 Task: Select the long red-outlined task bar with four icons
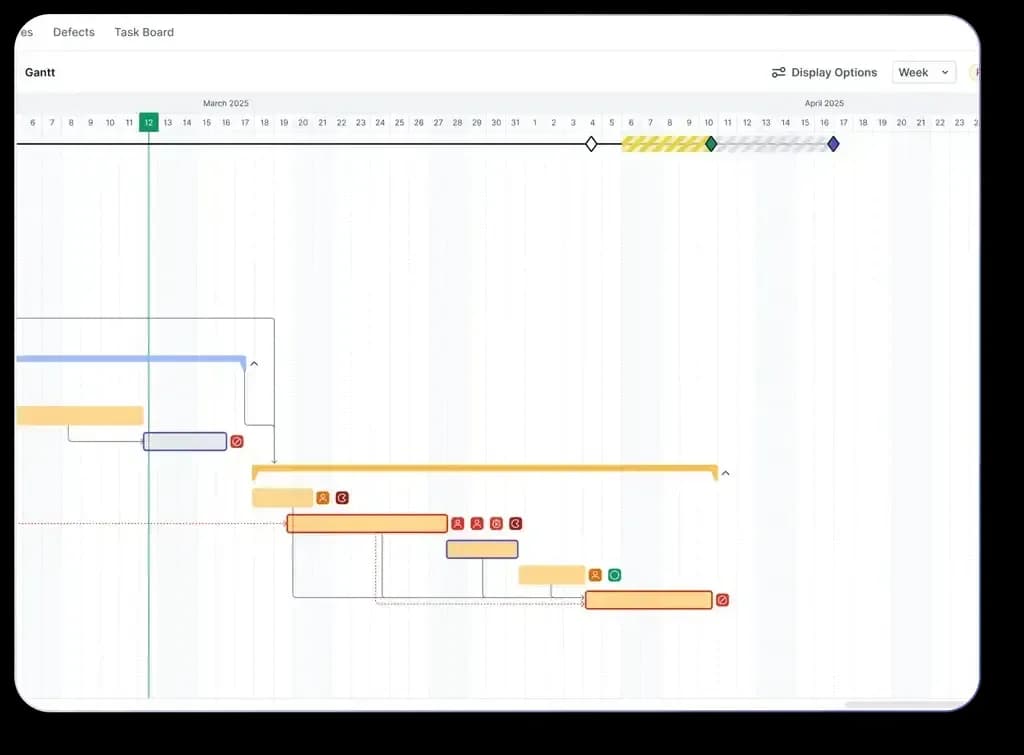pyautogui.click(x=367, y=524)
